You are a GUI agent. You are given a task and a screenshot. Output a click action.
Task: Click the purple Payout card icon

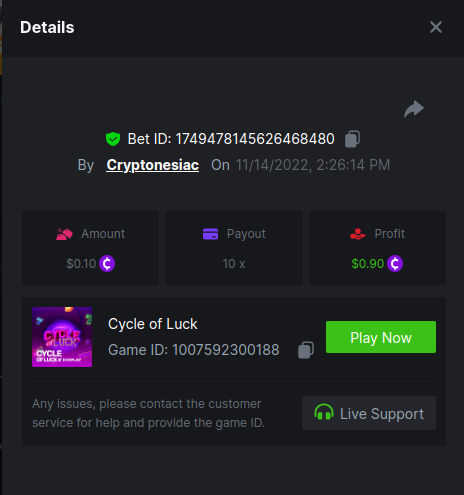tap(210, 234)
